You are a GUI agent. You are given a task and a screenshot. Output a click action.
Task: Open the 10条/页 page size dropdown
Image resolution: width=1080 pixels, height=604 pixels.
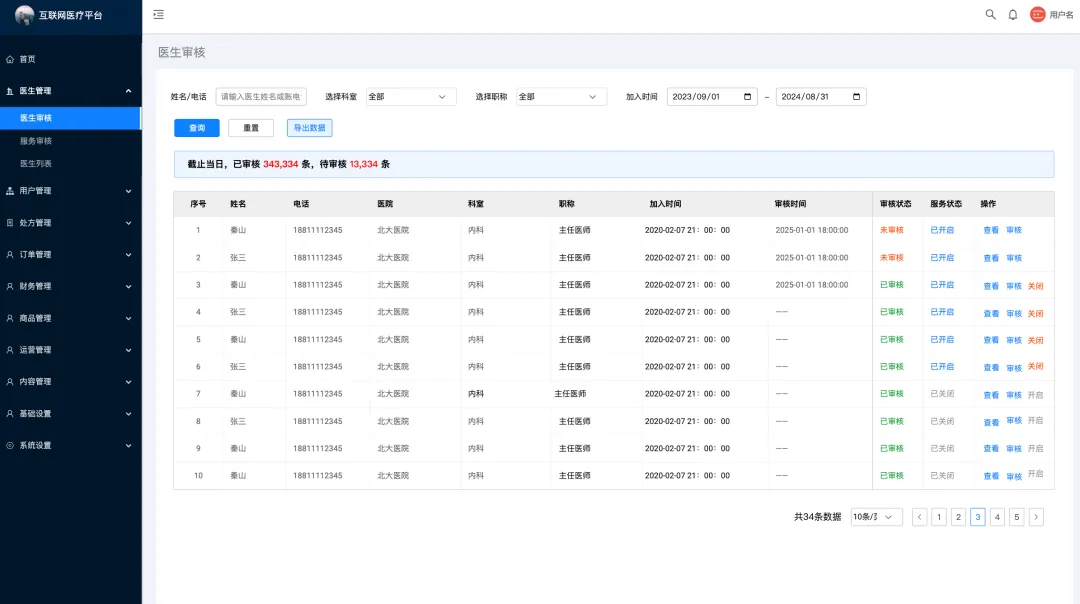click(876, 517)
